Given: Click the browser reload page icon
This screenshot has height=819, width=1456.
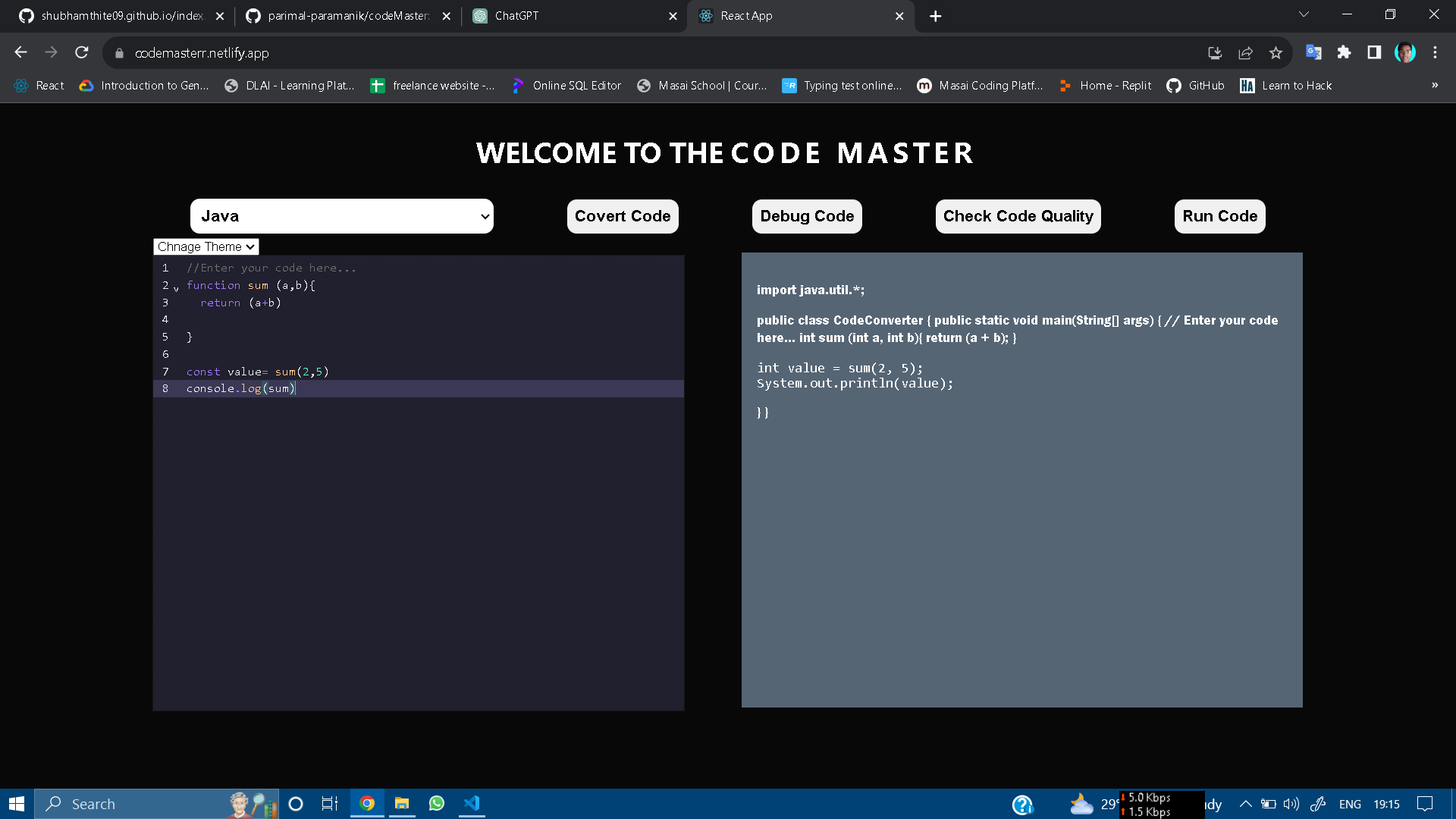Looking at the screenshot, I should [82, 52].
